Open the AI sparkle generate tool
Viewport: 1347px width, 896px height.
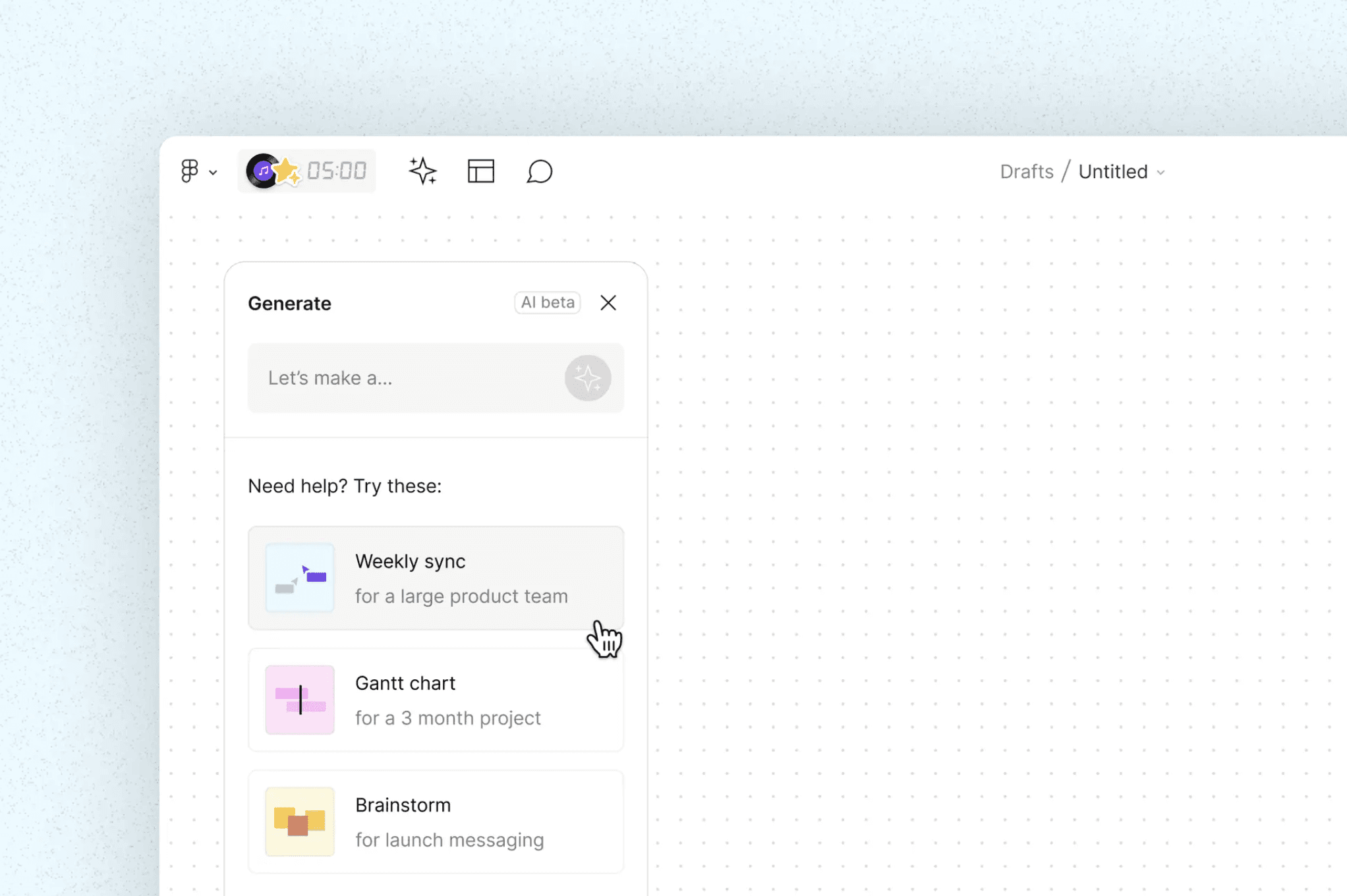point(422,171)
